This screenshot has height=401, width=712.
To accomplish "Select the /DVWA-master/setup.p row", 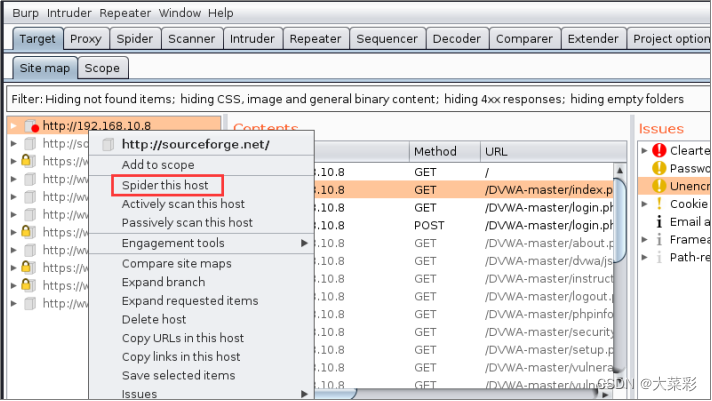I will coord(463,349).
